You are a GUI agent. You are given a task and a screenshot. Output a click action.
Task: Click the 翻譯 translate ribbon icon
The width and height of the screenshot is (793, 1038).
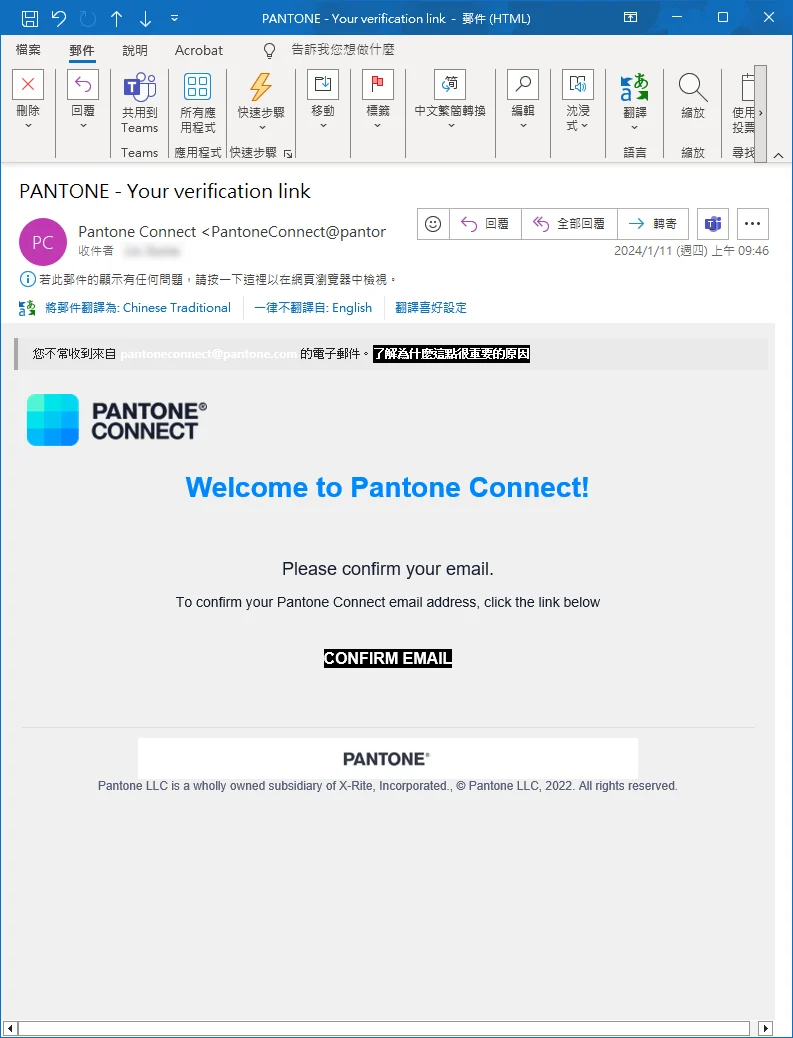pos(634,87)
